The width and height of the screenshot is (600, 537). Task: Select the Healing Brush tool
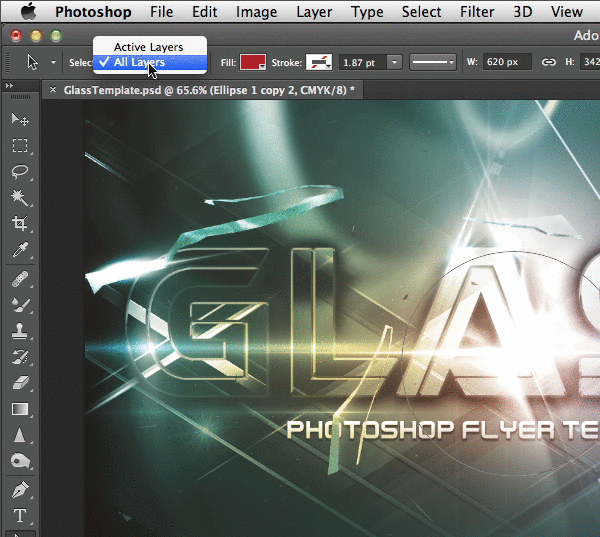pyautogui.click(x=19, y=279)
